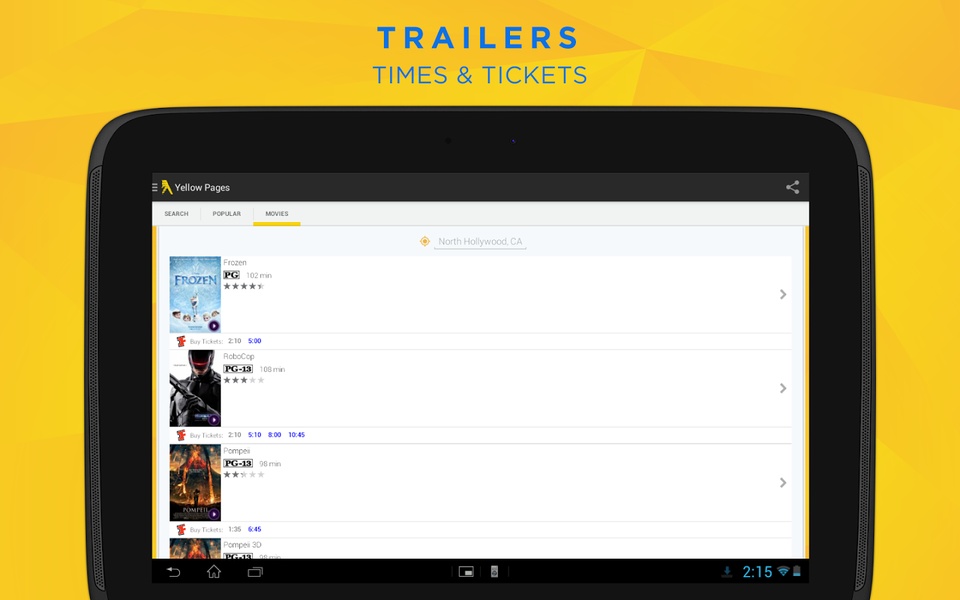Screen dimensions: 960x600
Task: Tap Android back button
Action: 173,572
